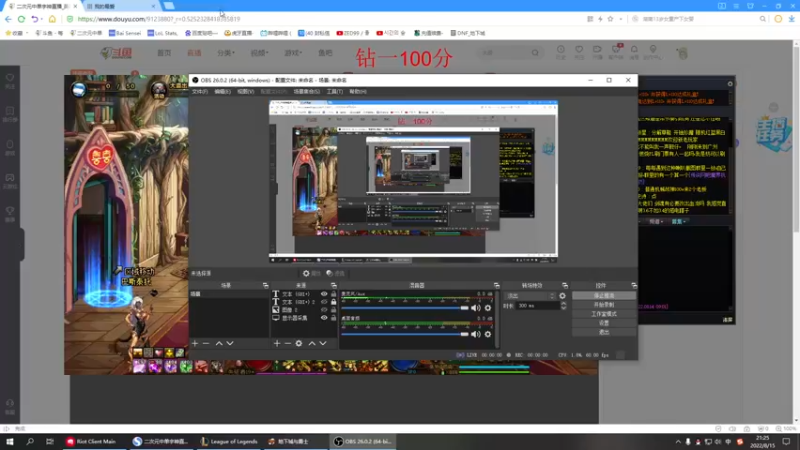Expand Douyu 游戏 navigation dropdown

(x=293, y=53)
